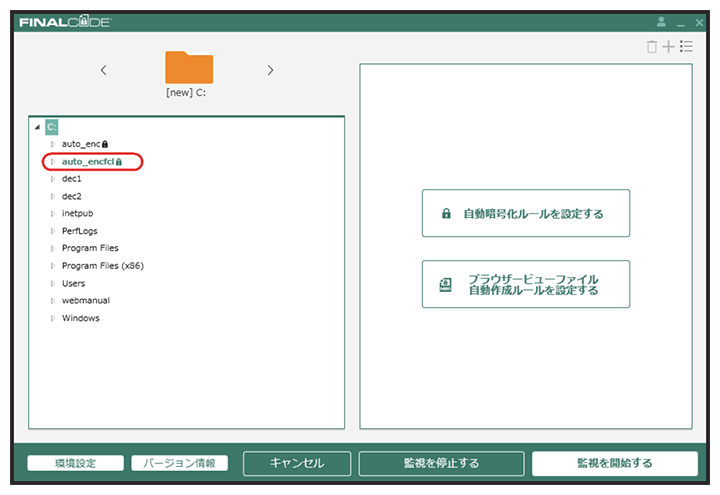Image resolution: width=720 pixels, height=495 pixels.
Task: Click 監視を停止する button
Action: click(441, 463)
